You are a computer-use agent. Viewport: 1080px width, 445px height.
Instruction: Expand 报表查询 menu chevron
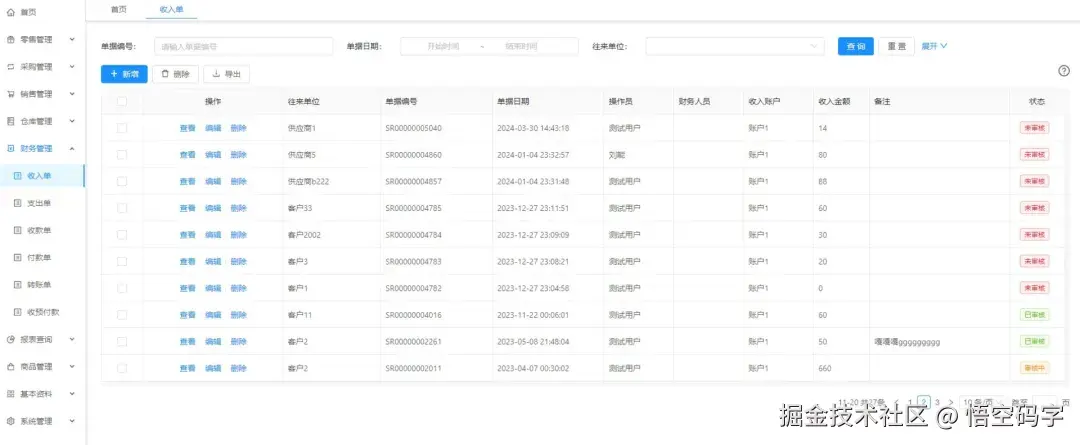(x=72, y=340)
